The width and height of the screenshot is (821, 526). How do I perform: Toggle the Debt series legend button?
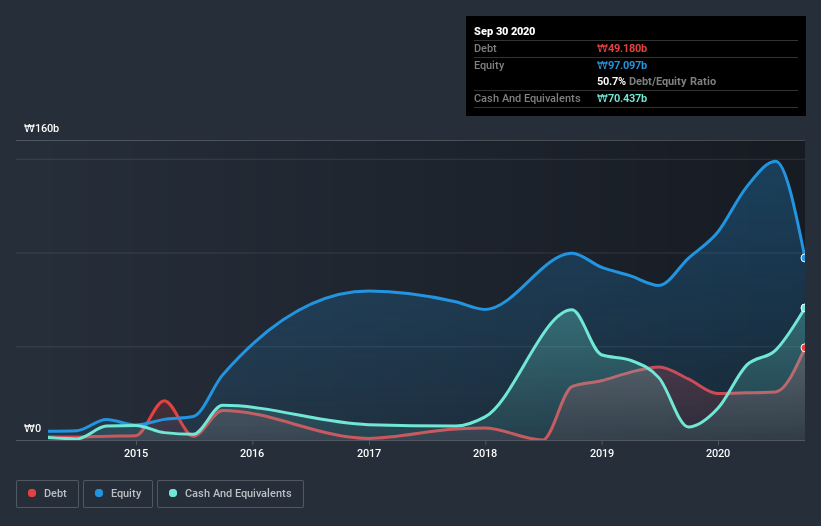point(48,494)
